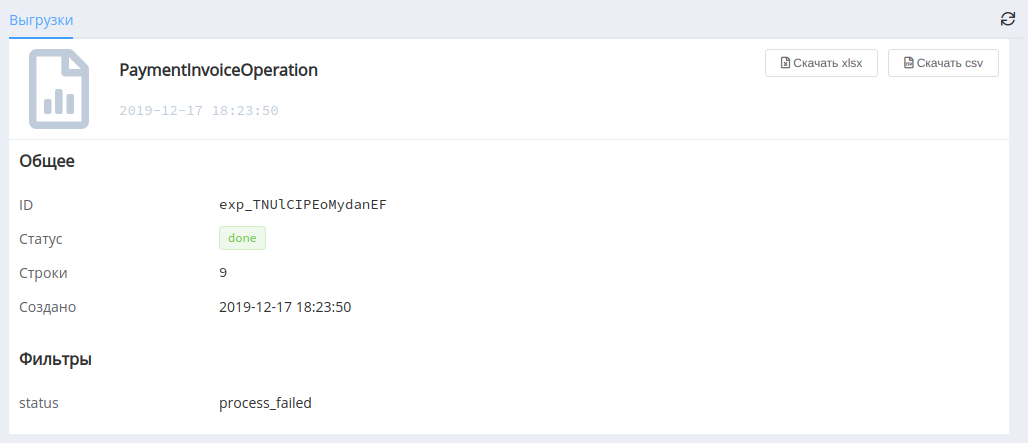Screen dimensions: 1028x443
Task: Click the green done status badge
Action: (x=242, y=239)
